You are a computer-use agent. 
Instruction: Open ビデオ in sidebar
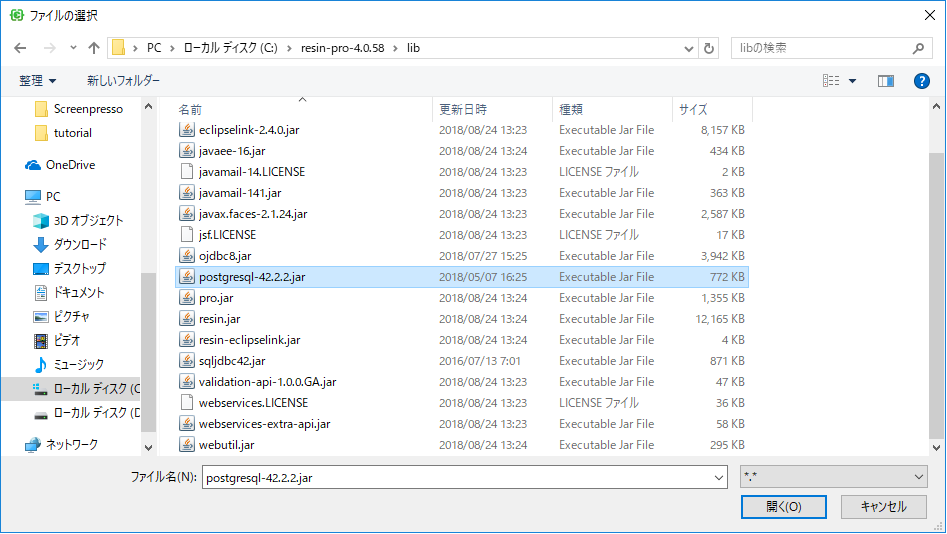pos(57,341)
